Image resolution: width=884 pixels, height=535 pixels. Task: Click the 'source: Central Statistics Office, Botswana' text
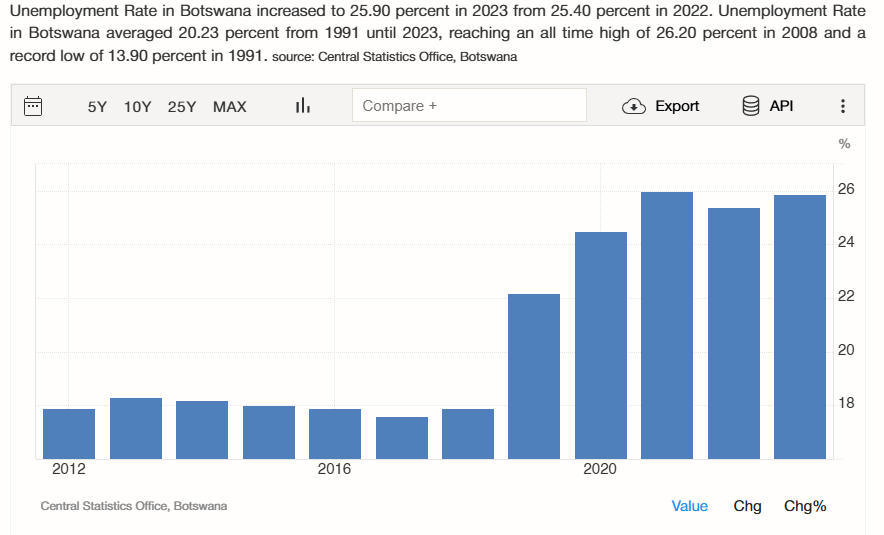click(395, 57)
